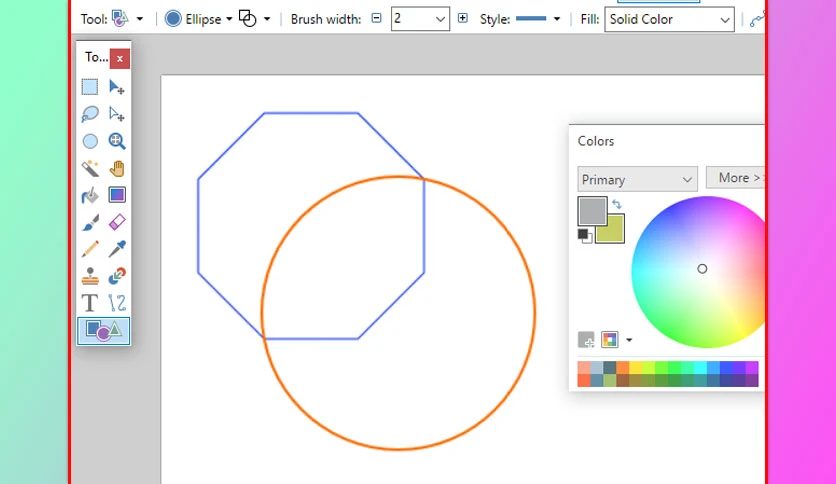Pick the brown bottom-row palette swatch
The height and width of the screenshot is (484, 836).
coord(623,380)
